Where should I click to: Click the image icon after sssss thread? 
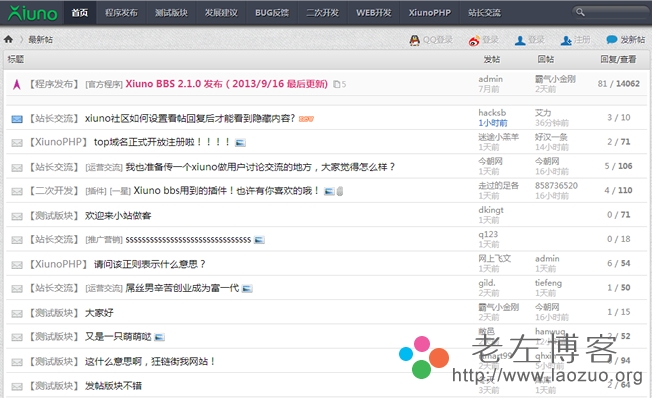[x=259, y=240]
